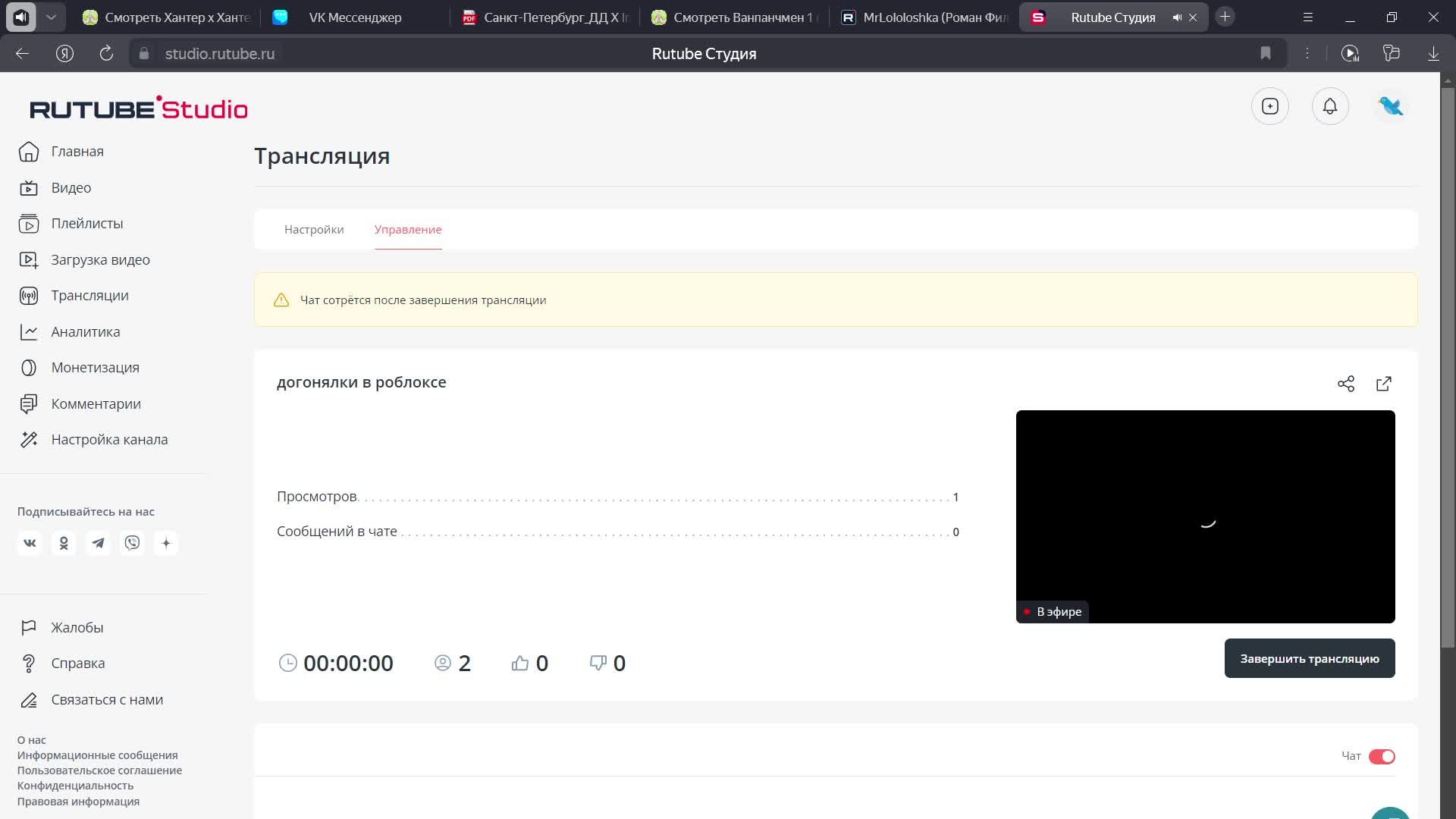Viewport: 1456px width, 819px height.
Task: Open the user avatar profile menu
Action: pos(1390,107)
